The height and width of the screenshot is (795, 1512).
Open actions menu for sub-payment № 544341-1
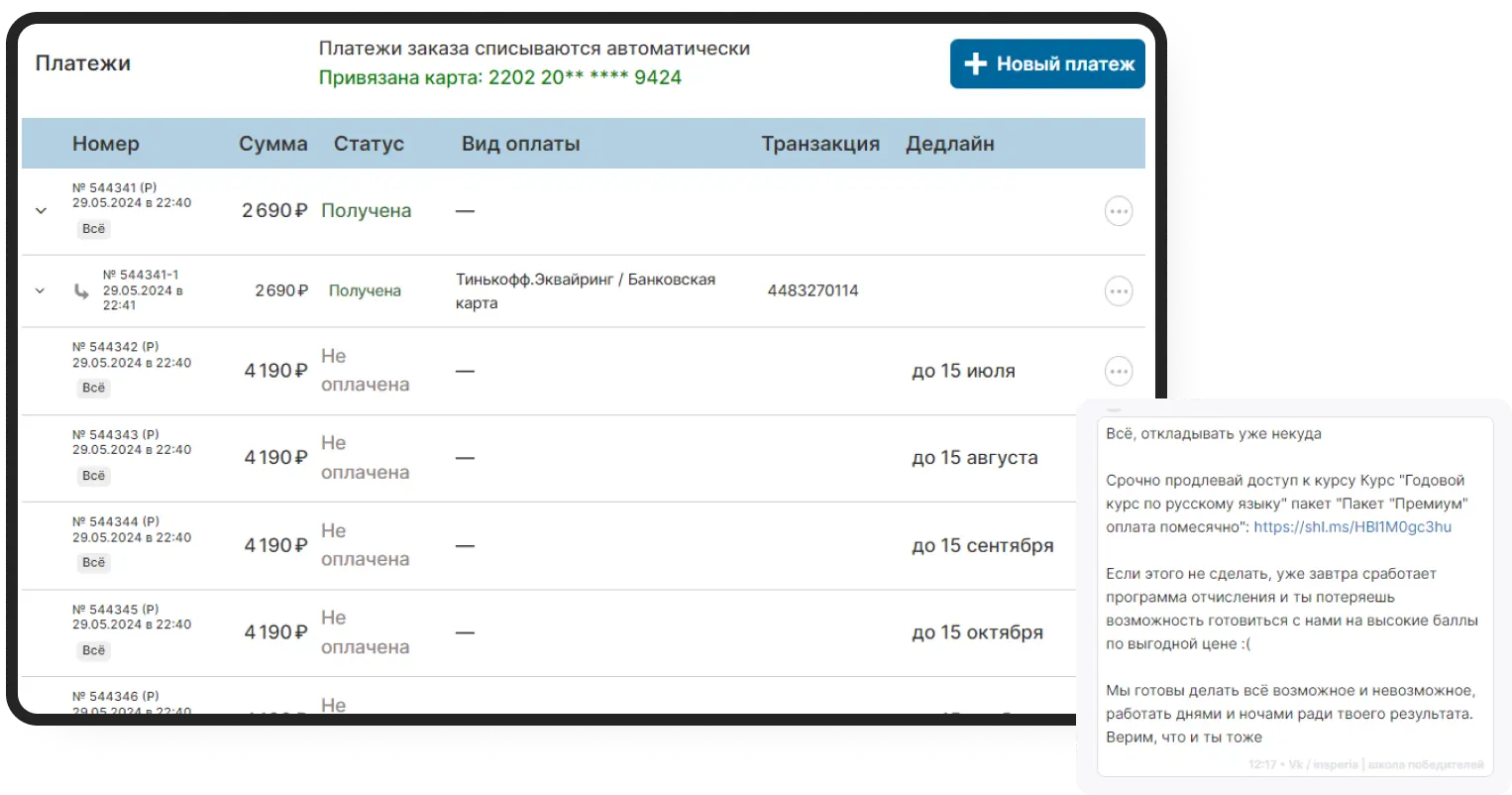pyautogui.click(x=1118, y=290)
